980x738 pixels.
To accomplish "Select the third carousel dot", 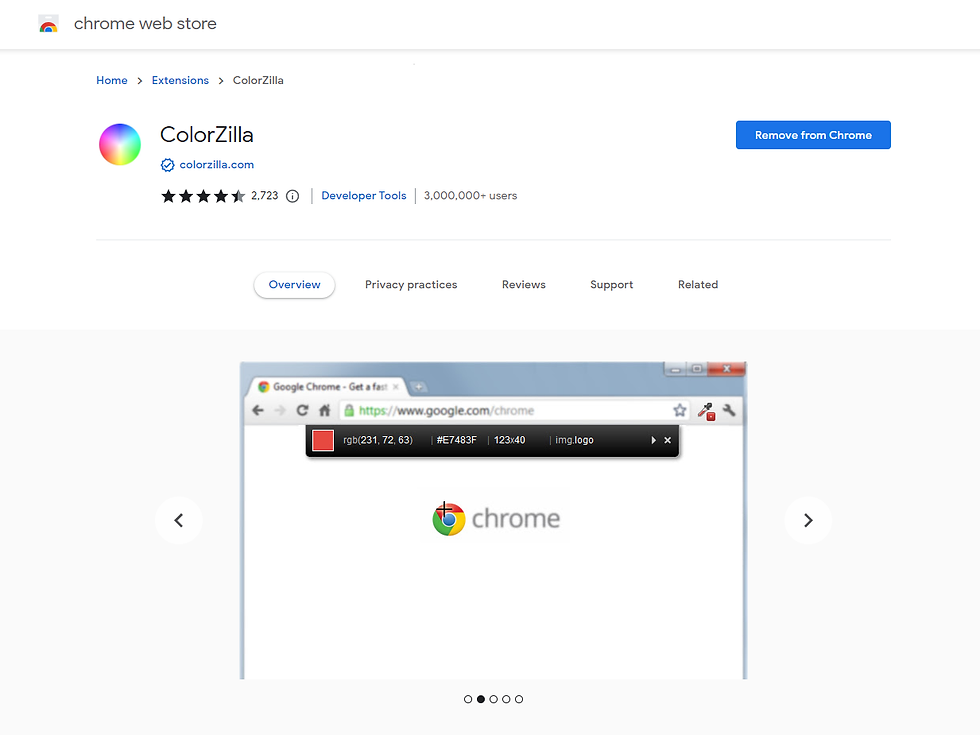I will [x=494, y=699].
